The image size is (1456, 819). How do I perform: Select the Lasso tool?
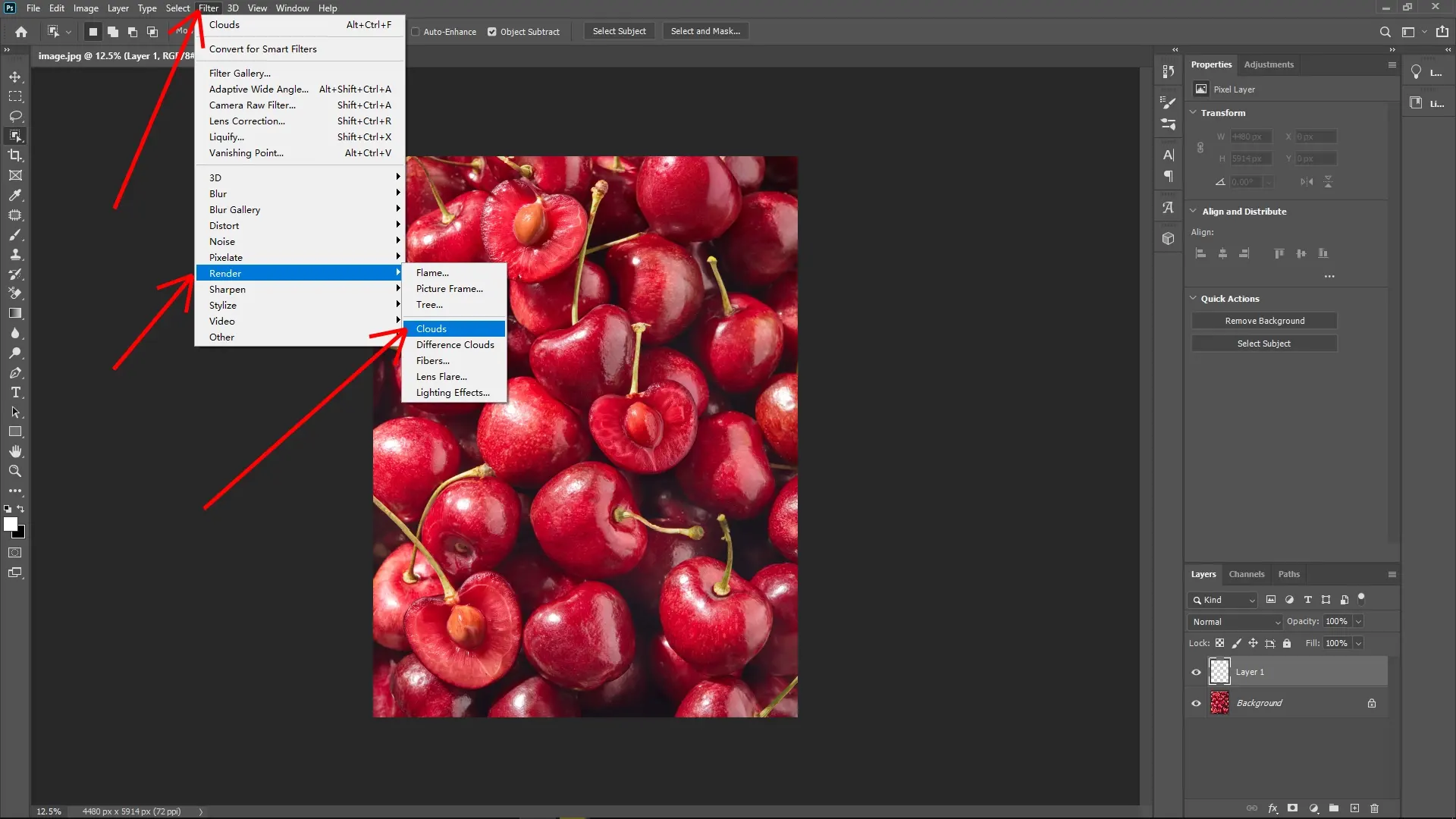point(15,116)
